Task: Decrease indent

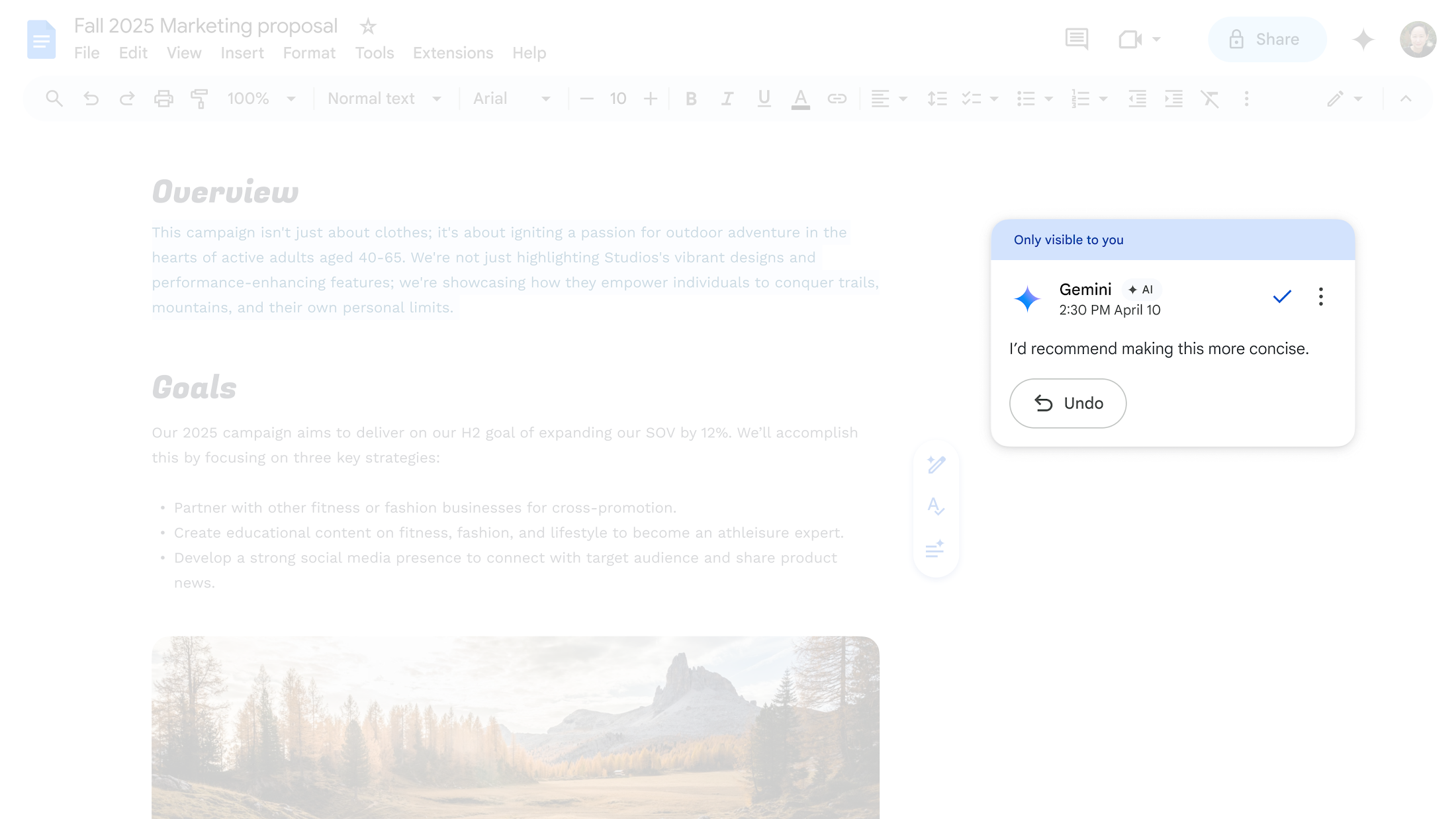Action: (1137, 99)
